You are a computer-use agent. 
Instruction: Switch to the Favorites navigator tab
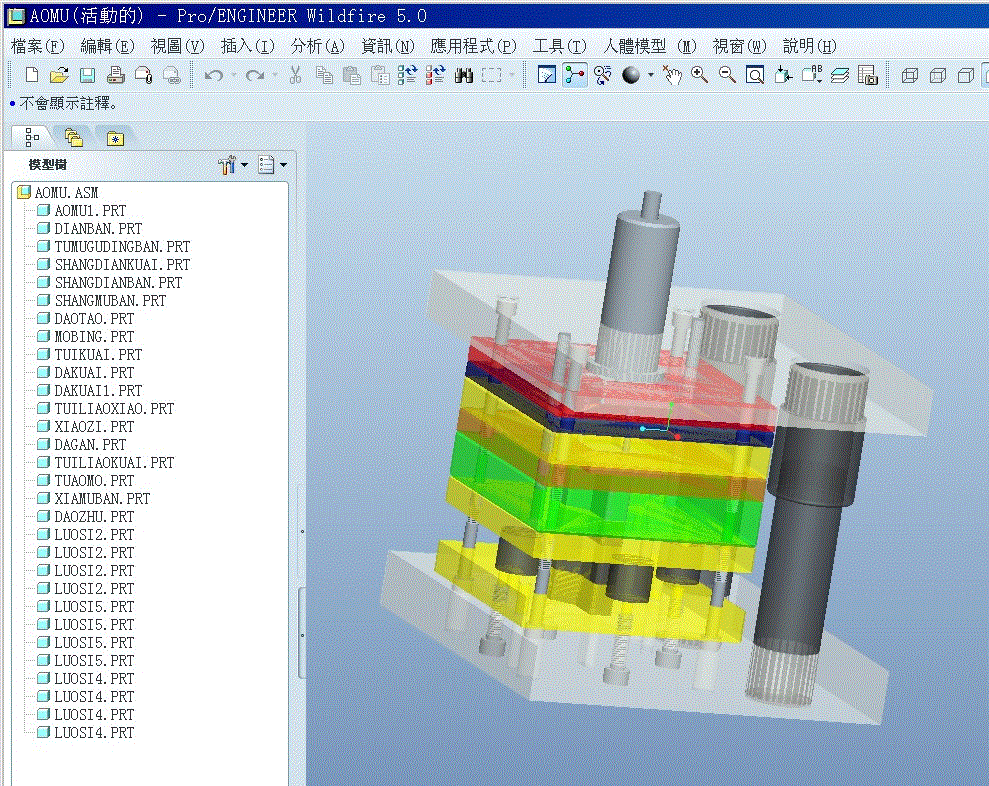coord(115,138)
